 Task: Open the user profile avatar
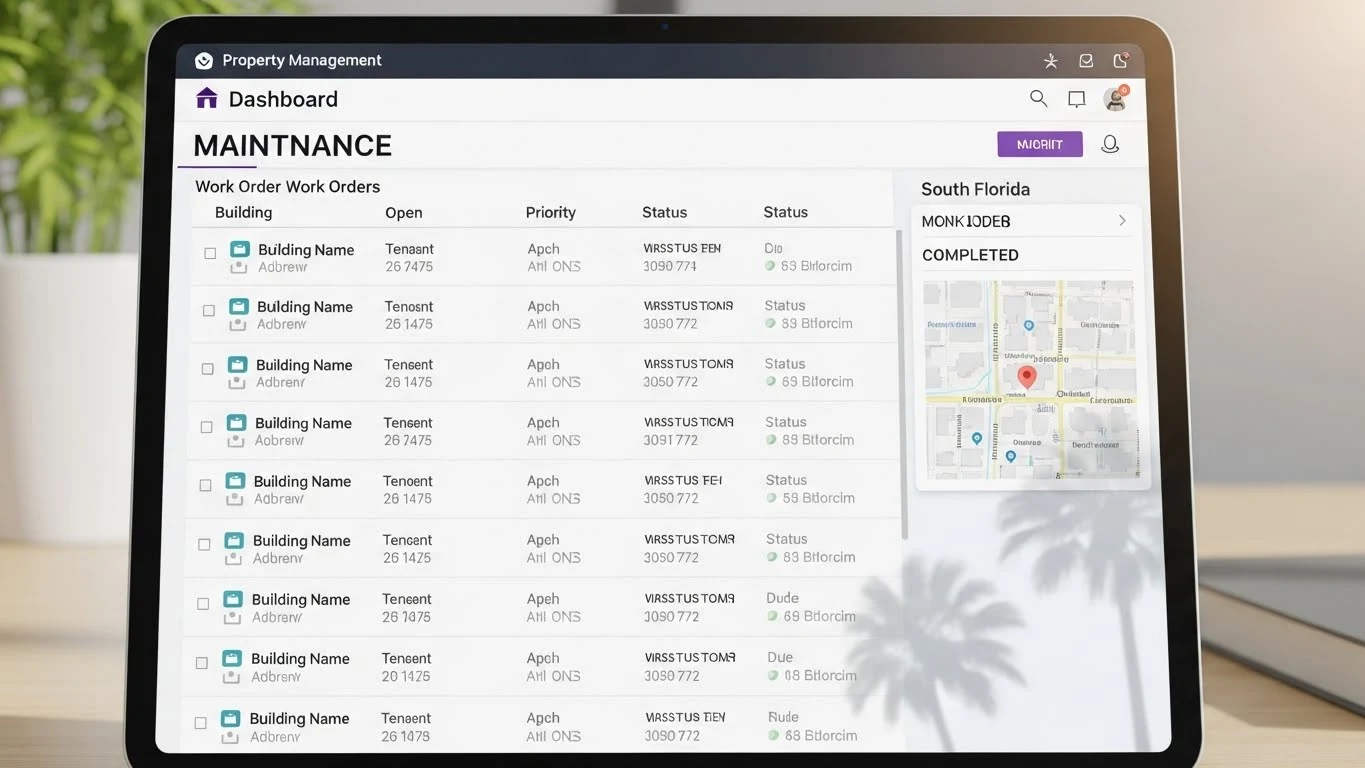[x=1114, y=98]
